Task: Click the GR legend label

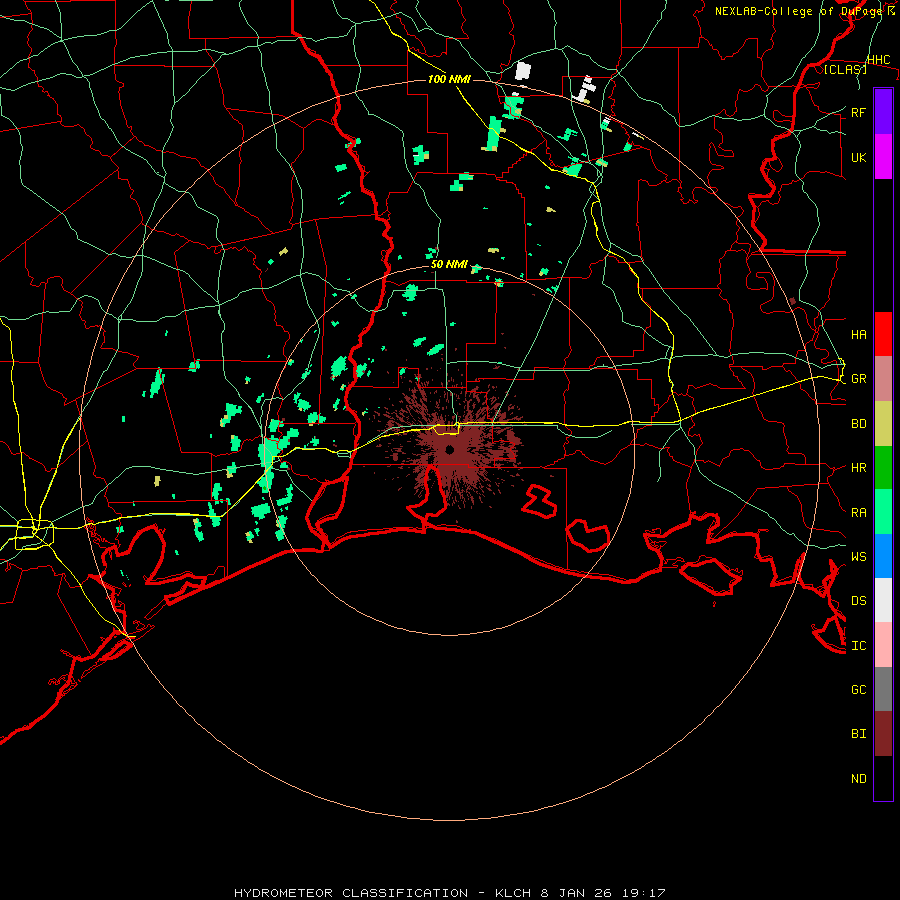Action: [x=858, y=379]
